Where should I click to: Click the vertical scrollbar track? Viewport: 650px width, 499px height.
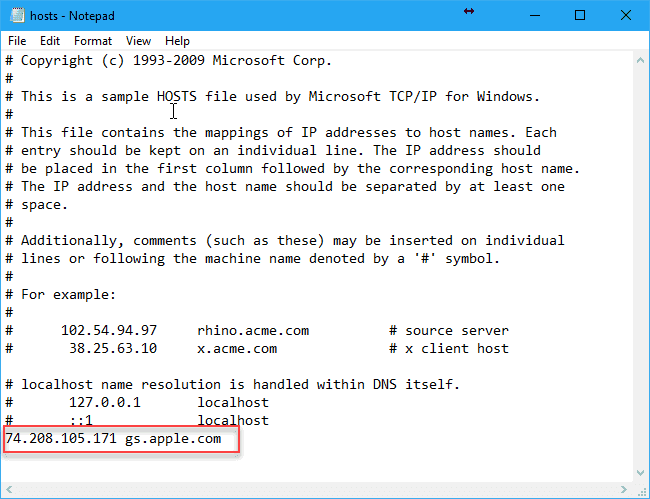tap(640, 260)
